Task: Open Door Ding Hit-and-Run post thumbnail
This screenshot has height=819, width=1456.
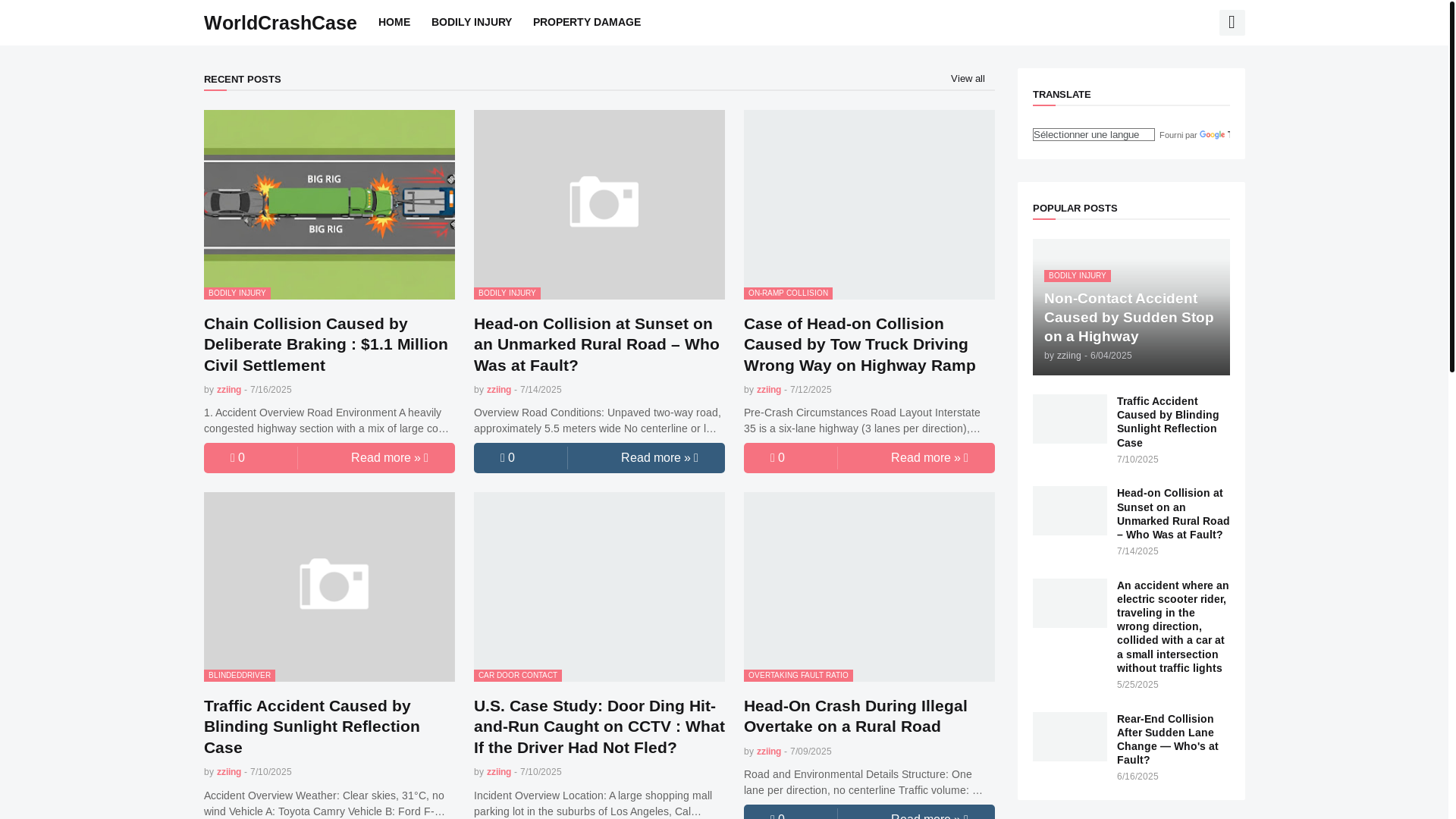Action: [x=599, y=587]
